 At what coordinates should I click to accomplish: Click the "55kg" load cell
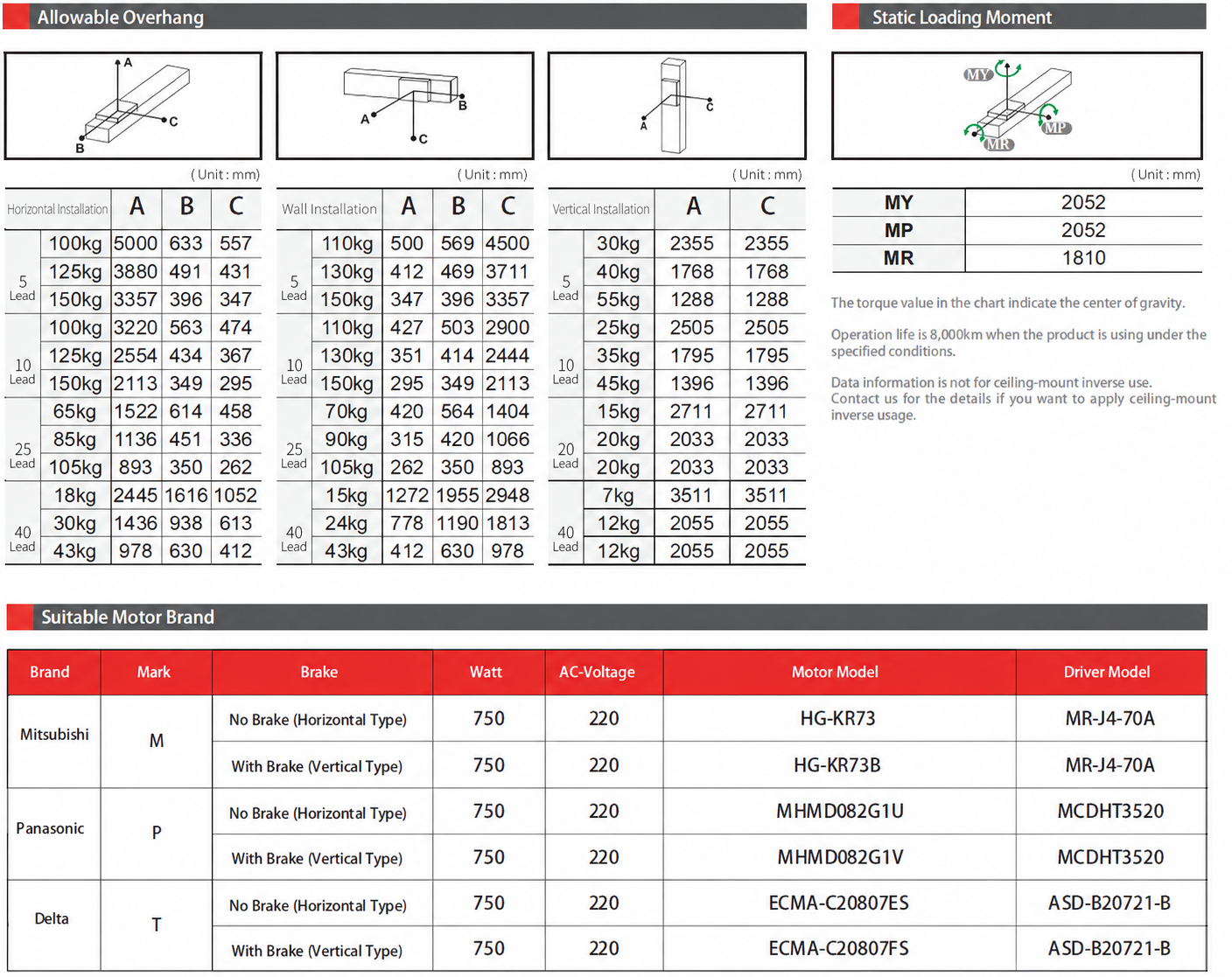[618, 299]
